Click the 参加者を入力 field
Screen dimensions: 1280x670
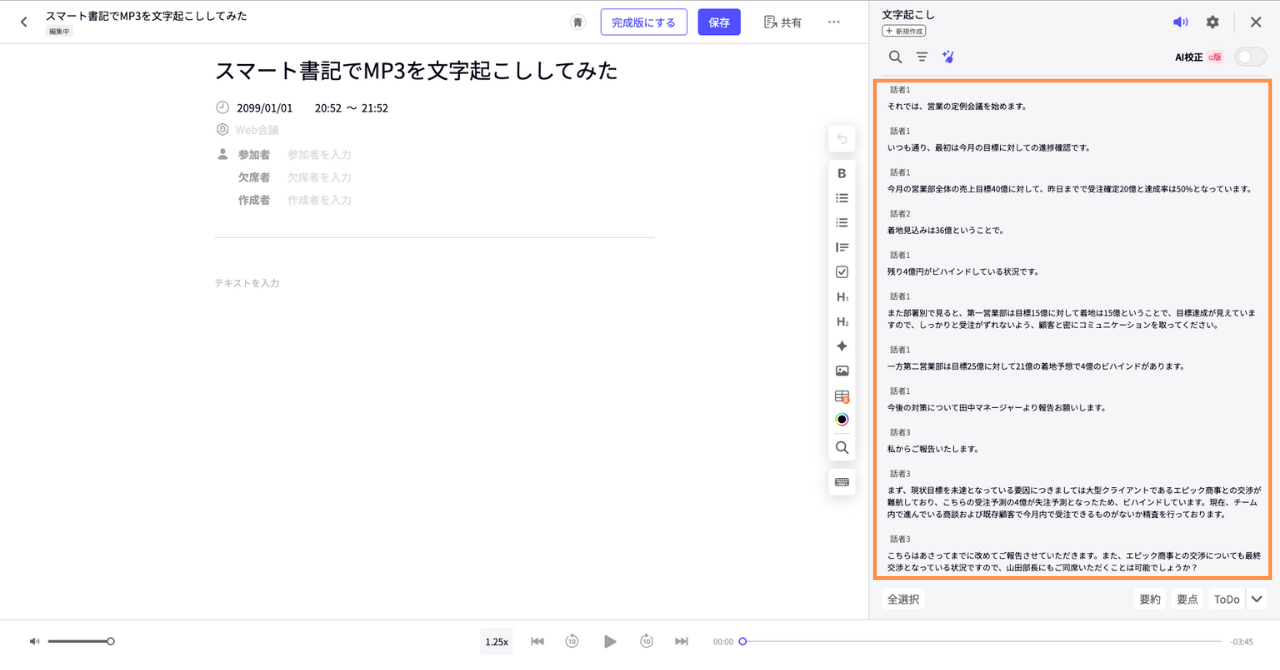point(319,155)
